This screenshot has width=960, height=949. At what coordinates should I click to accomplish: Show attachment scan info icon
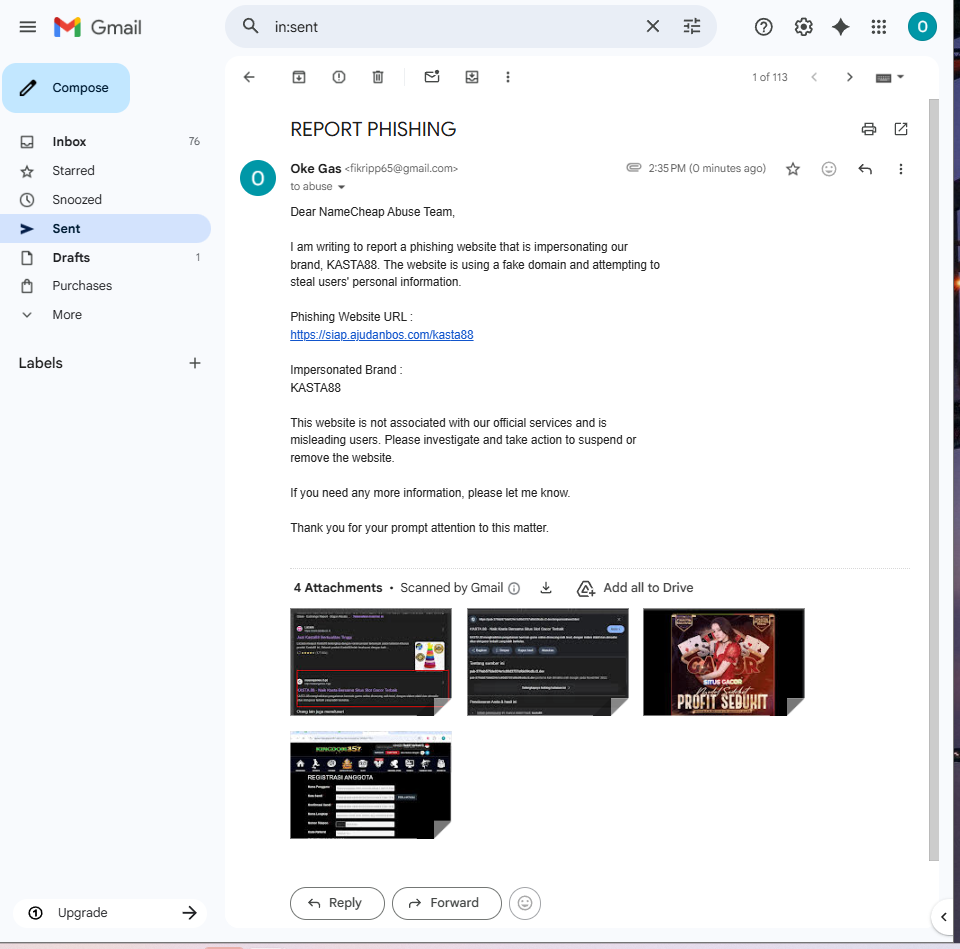514,588
